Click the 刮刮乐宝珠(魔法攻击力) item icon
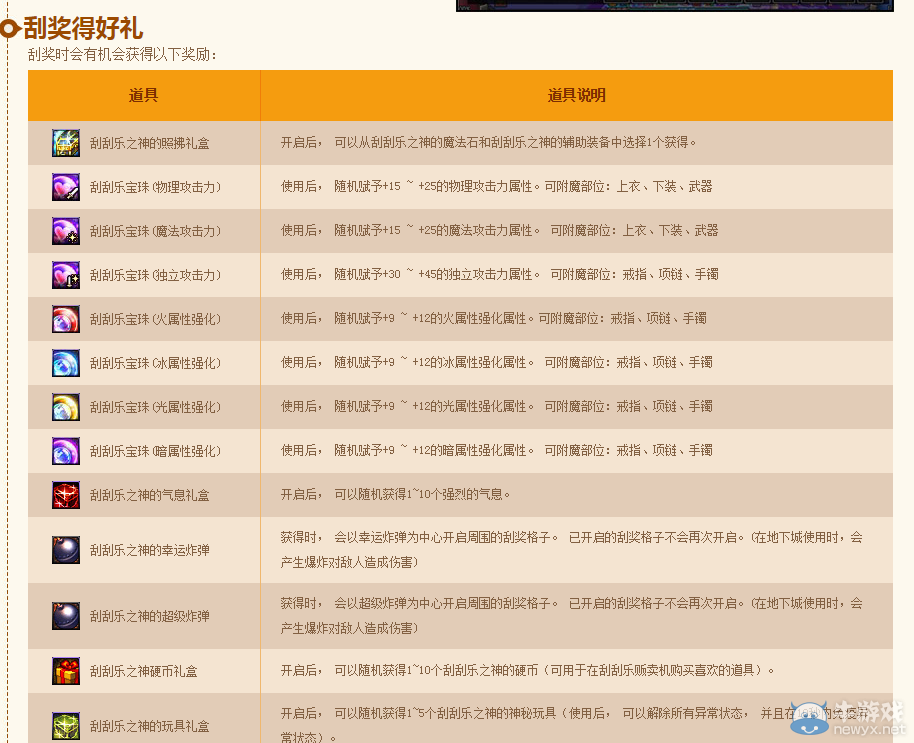 click(x=65, y=230)
